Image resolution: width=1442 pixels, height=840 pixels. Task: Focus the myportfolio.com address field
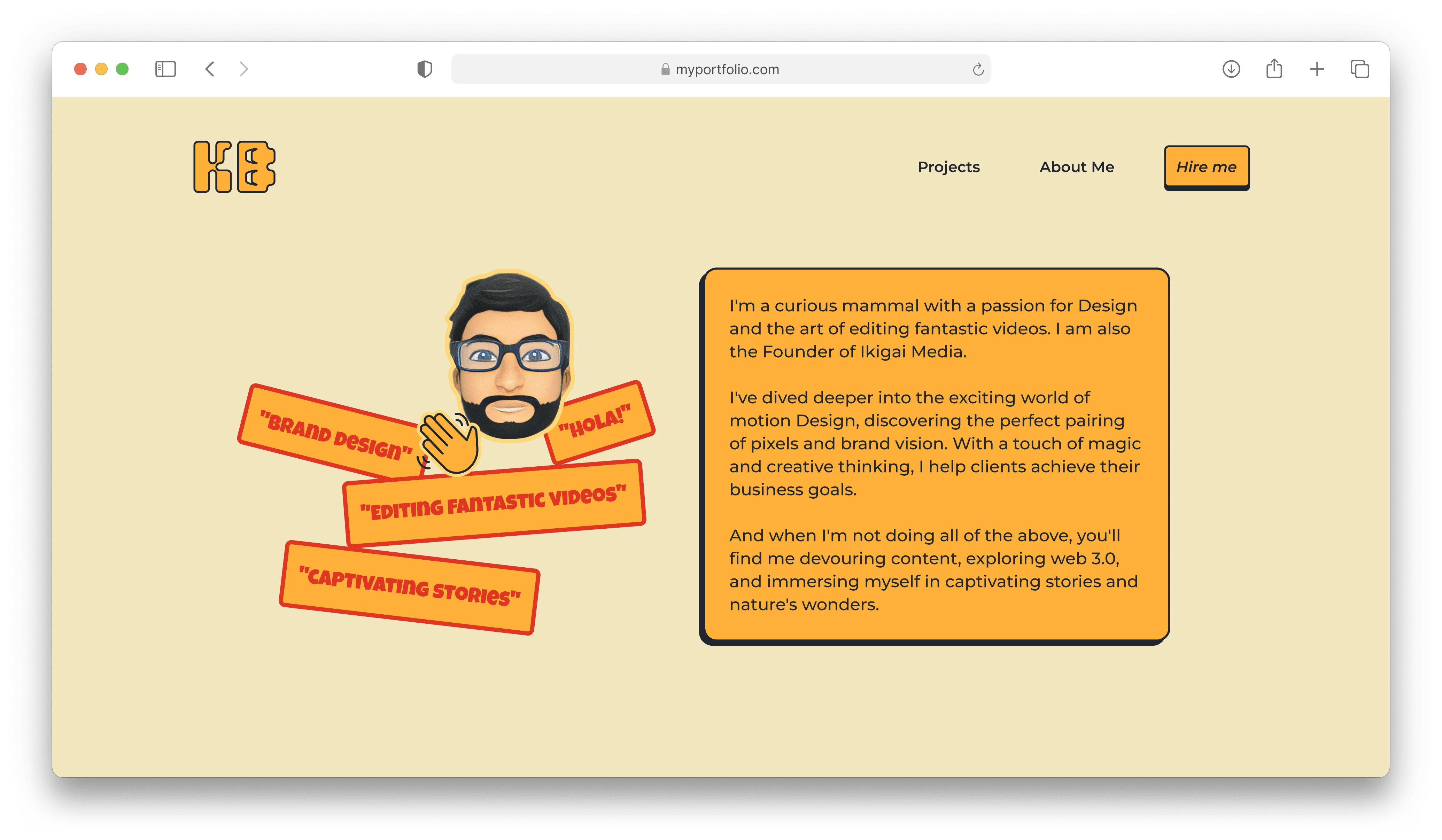coord(721,69)
